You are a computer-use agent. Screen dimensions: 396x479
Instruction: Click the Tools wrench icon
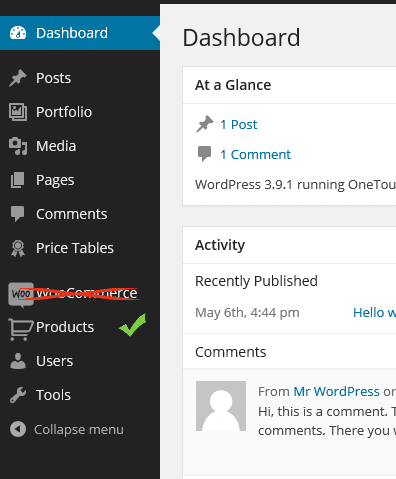pos(18,395)
